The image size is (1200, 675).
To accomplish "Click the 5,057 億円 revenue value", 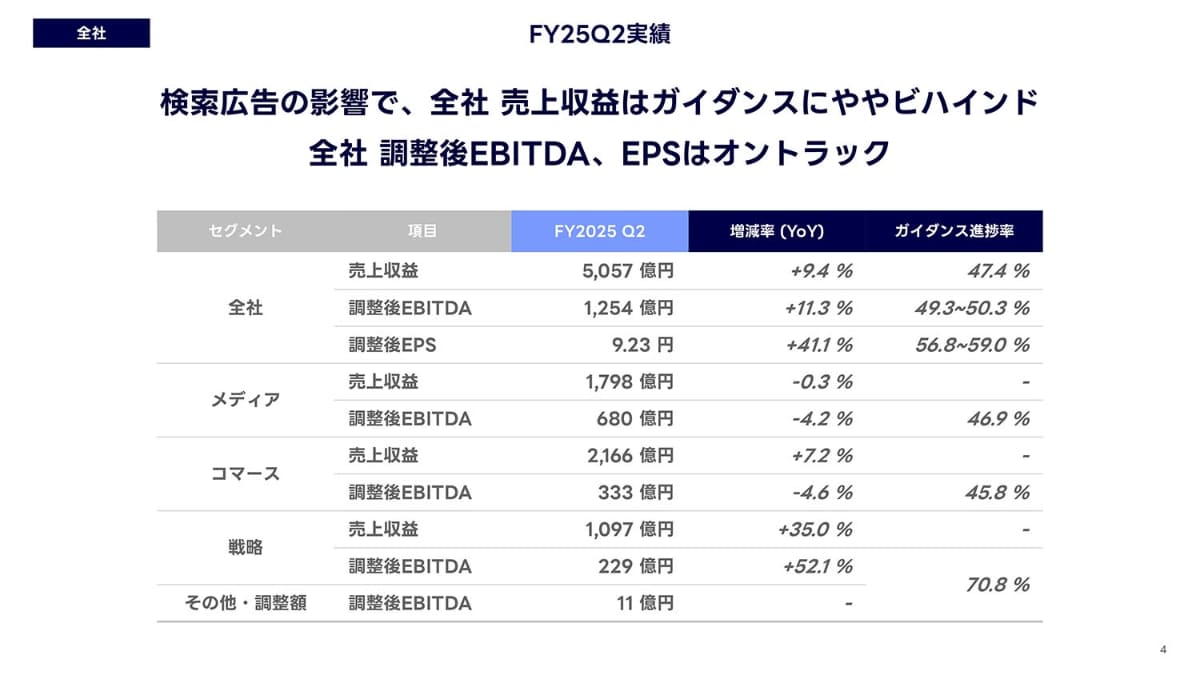I will [x=628, y=271].
